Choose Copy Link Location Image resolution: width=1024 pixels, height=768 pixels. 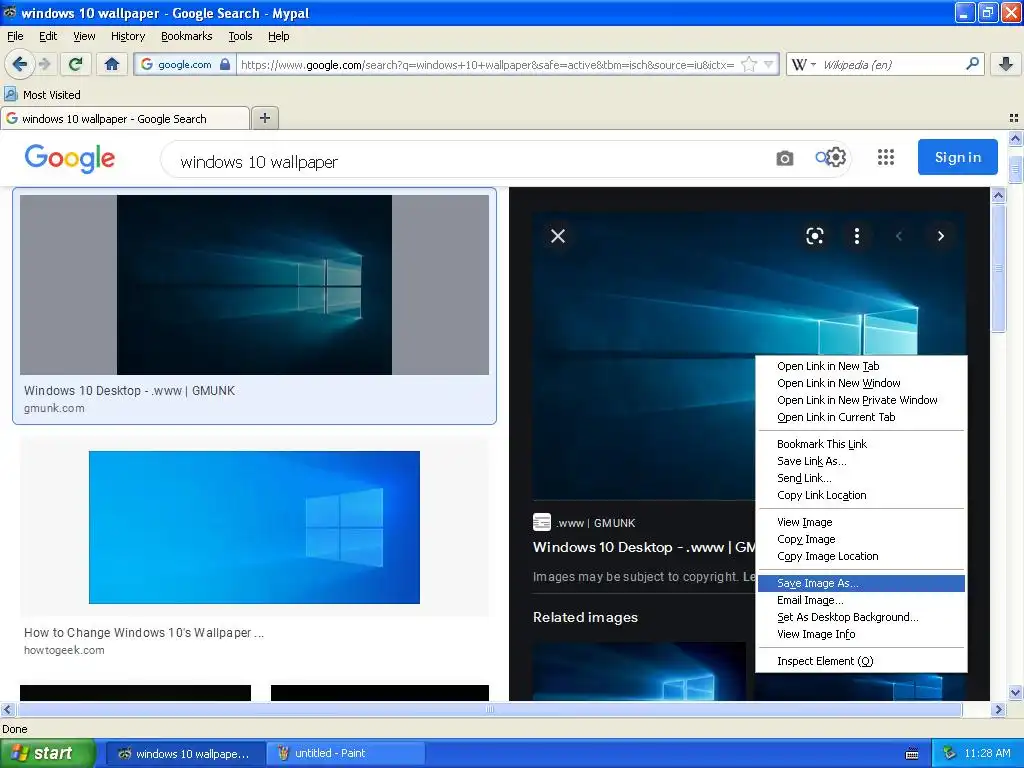pos(861,495)
